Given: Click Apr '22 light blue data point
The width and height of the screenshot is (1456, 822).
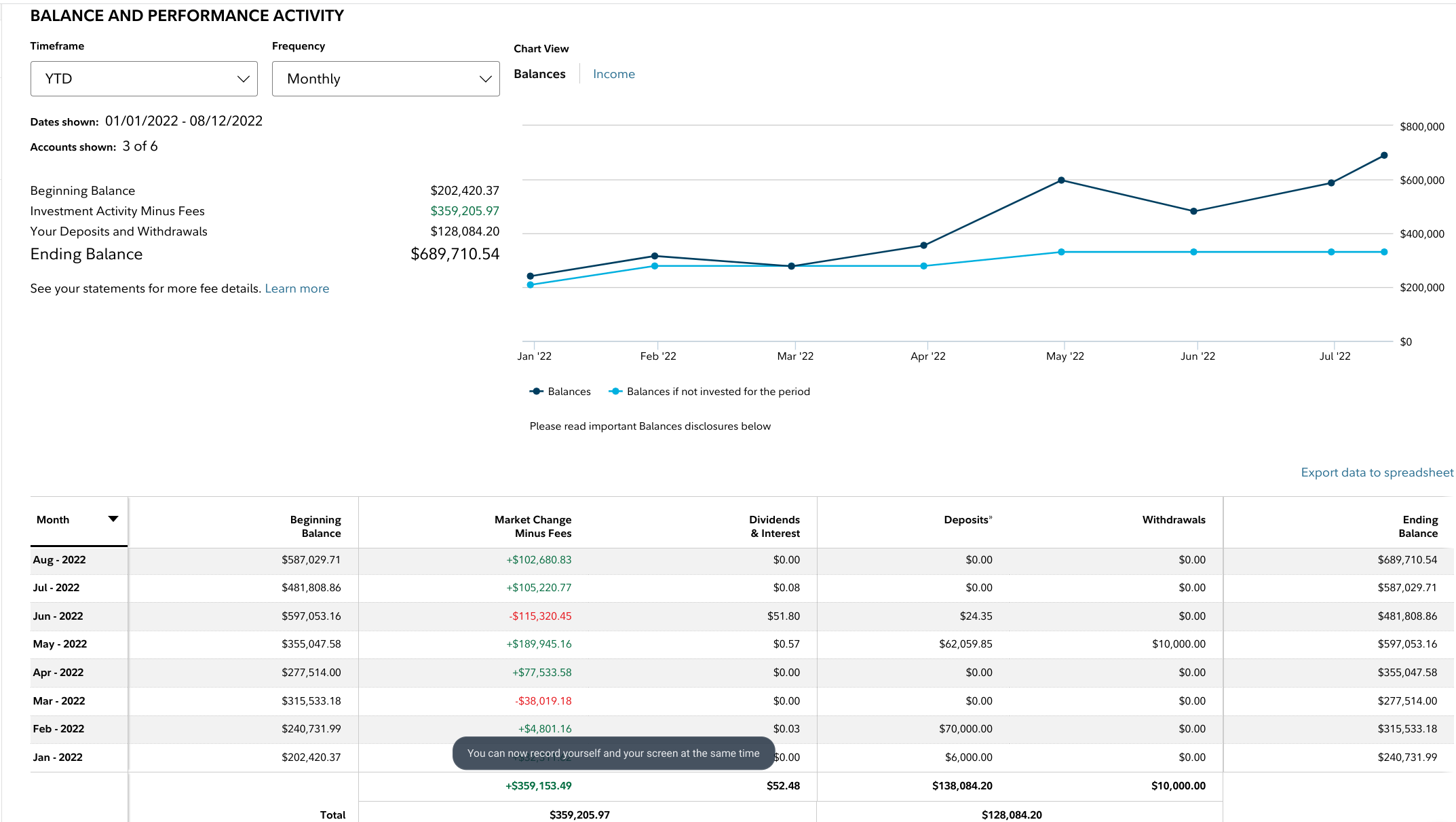Looking at the screenshot, I should [923, 266].
